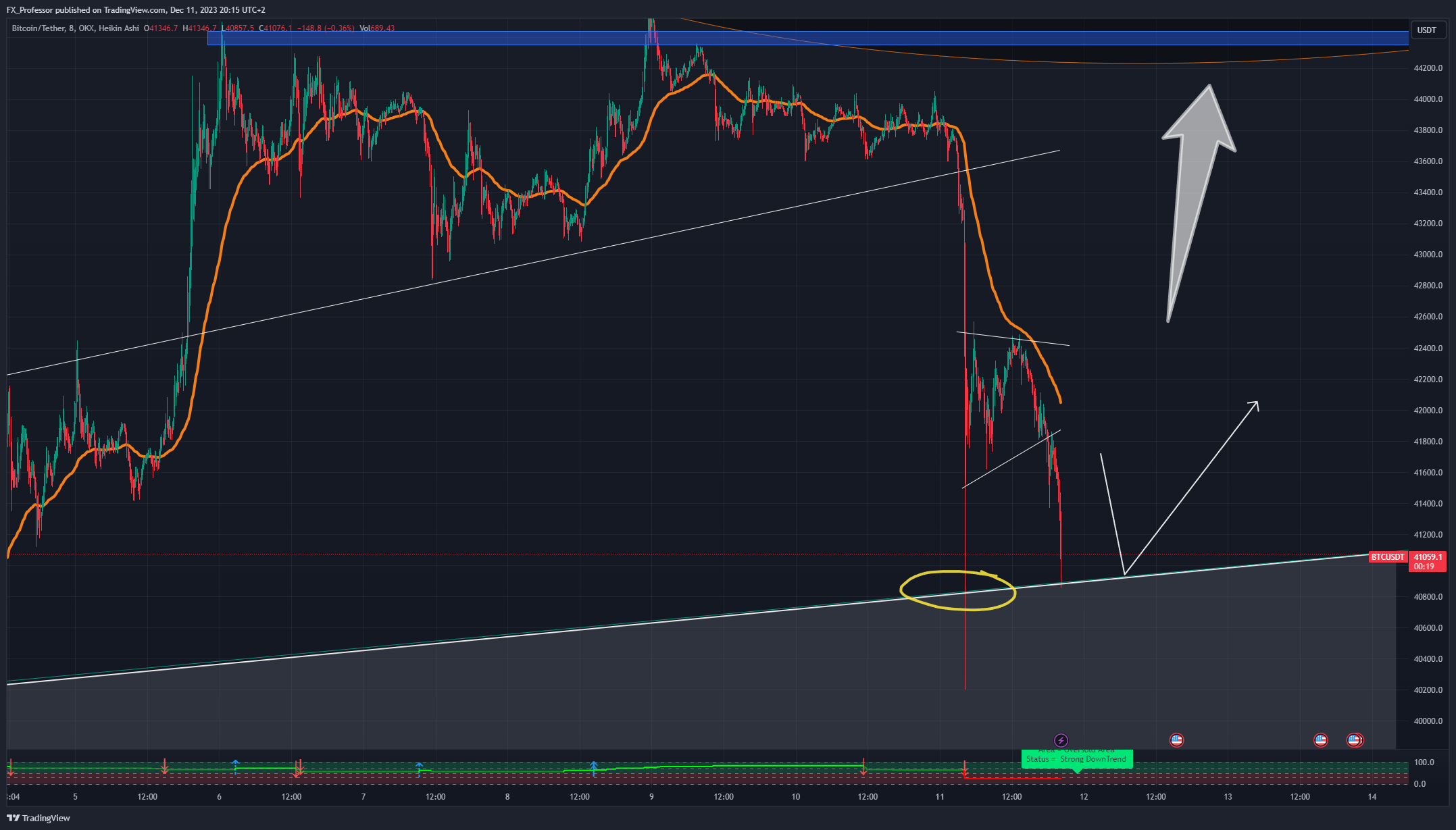Screen dimensions: 1456x830
Task: Click date label 7 on time axis
Action: 363,797
